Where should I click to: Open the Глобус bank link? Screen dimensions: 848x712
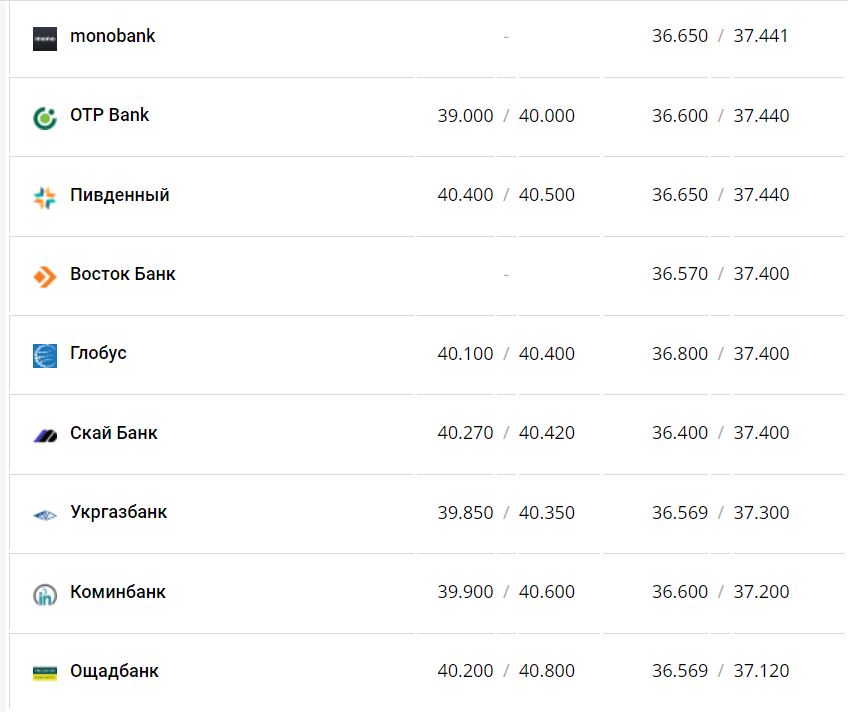click(x=98, y=353)
